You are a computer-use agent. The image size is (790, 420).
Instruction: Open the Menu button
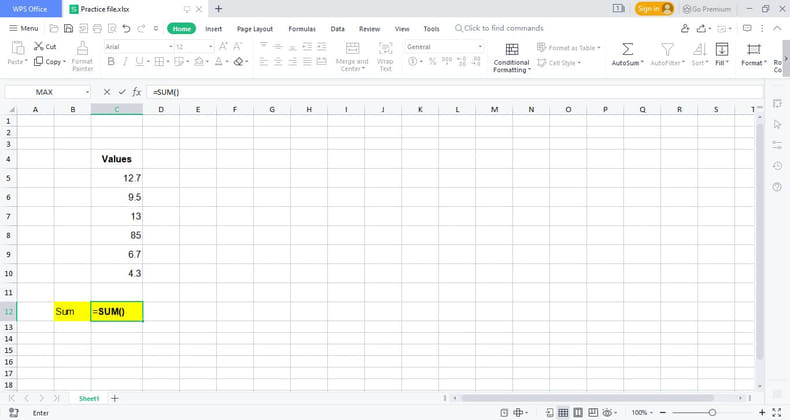(24, 28)
